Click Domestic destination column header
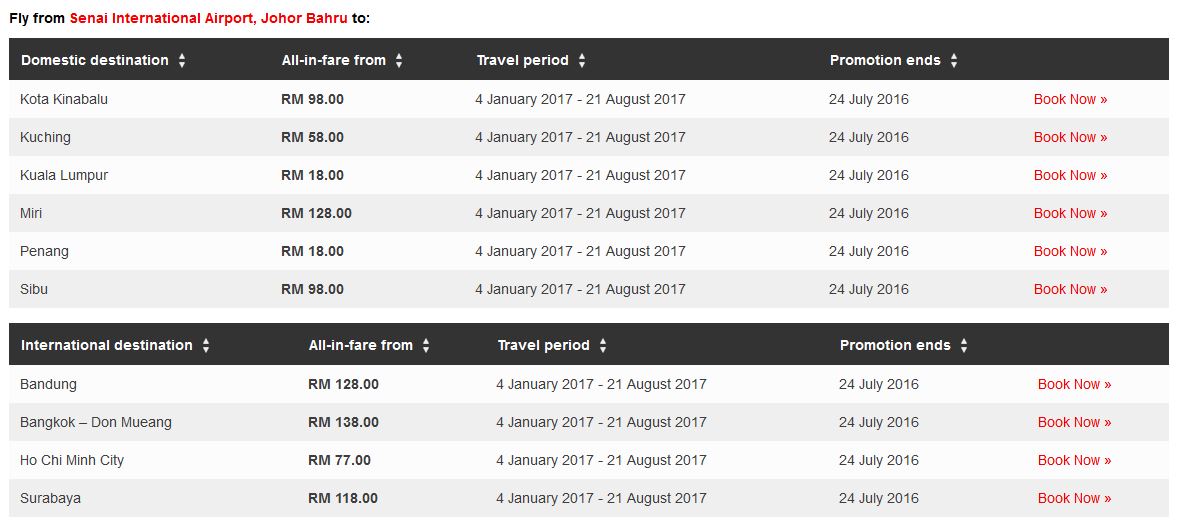1181x525 pixels. click(x=95, y=60)
